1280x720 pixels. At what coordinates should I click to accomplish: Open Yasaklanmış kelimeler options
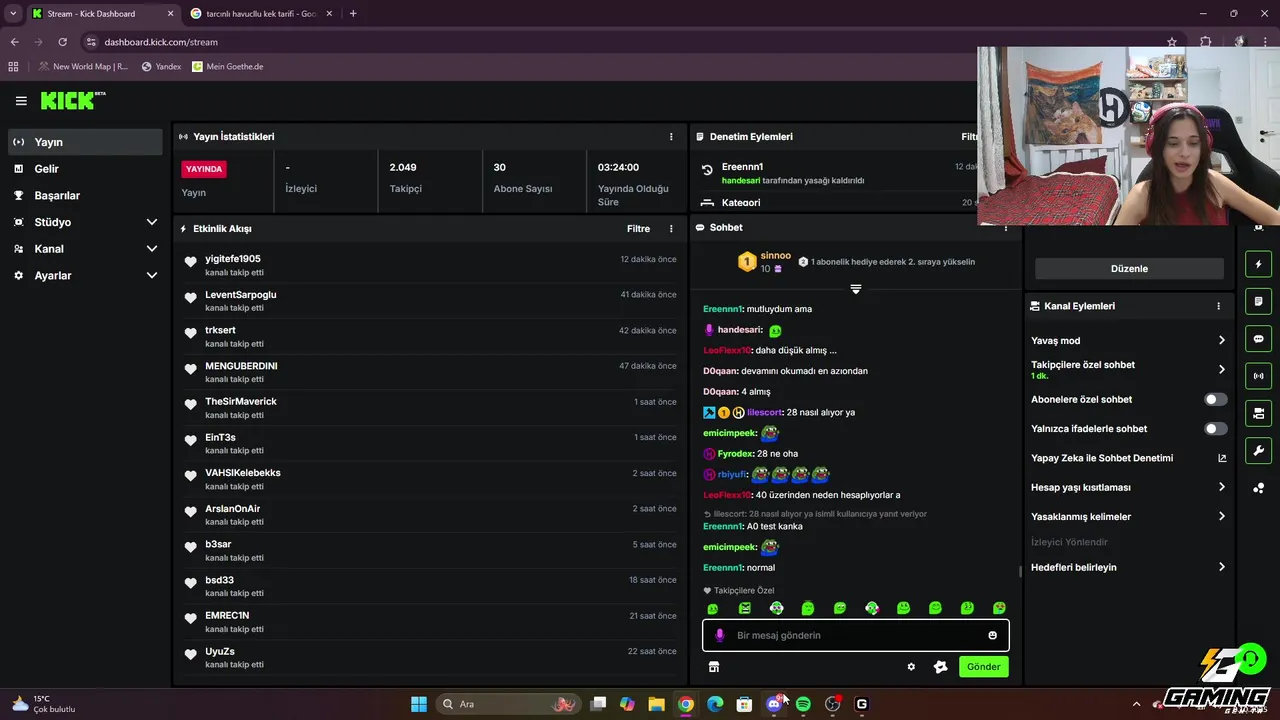point(1128,516)
